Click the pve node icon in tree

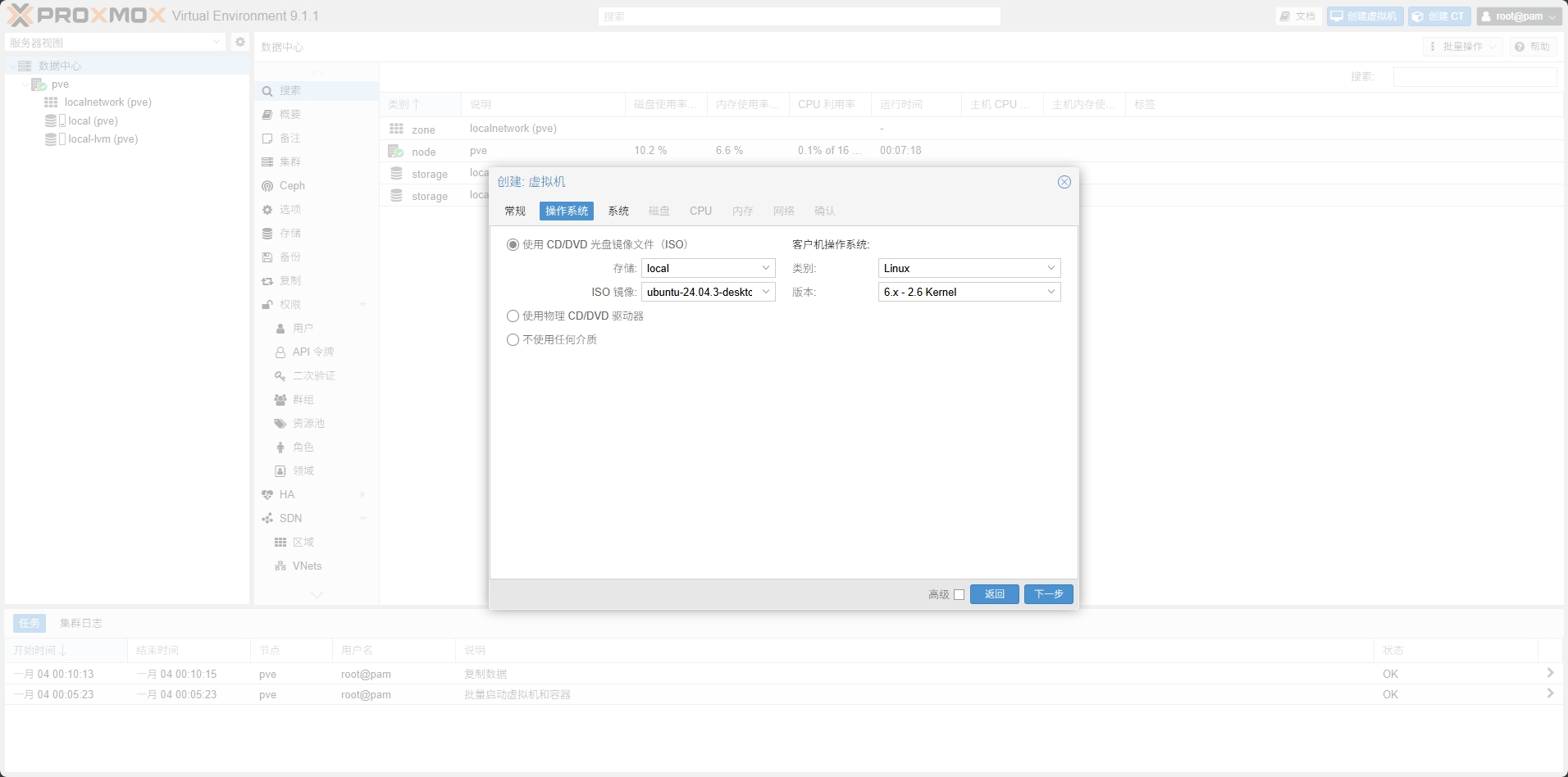click(x=39, y=84)
